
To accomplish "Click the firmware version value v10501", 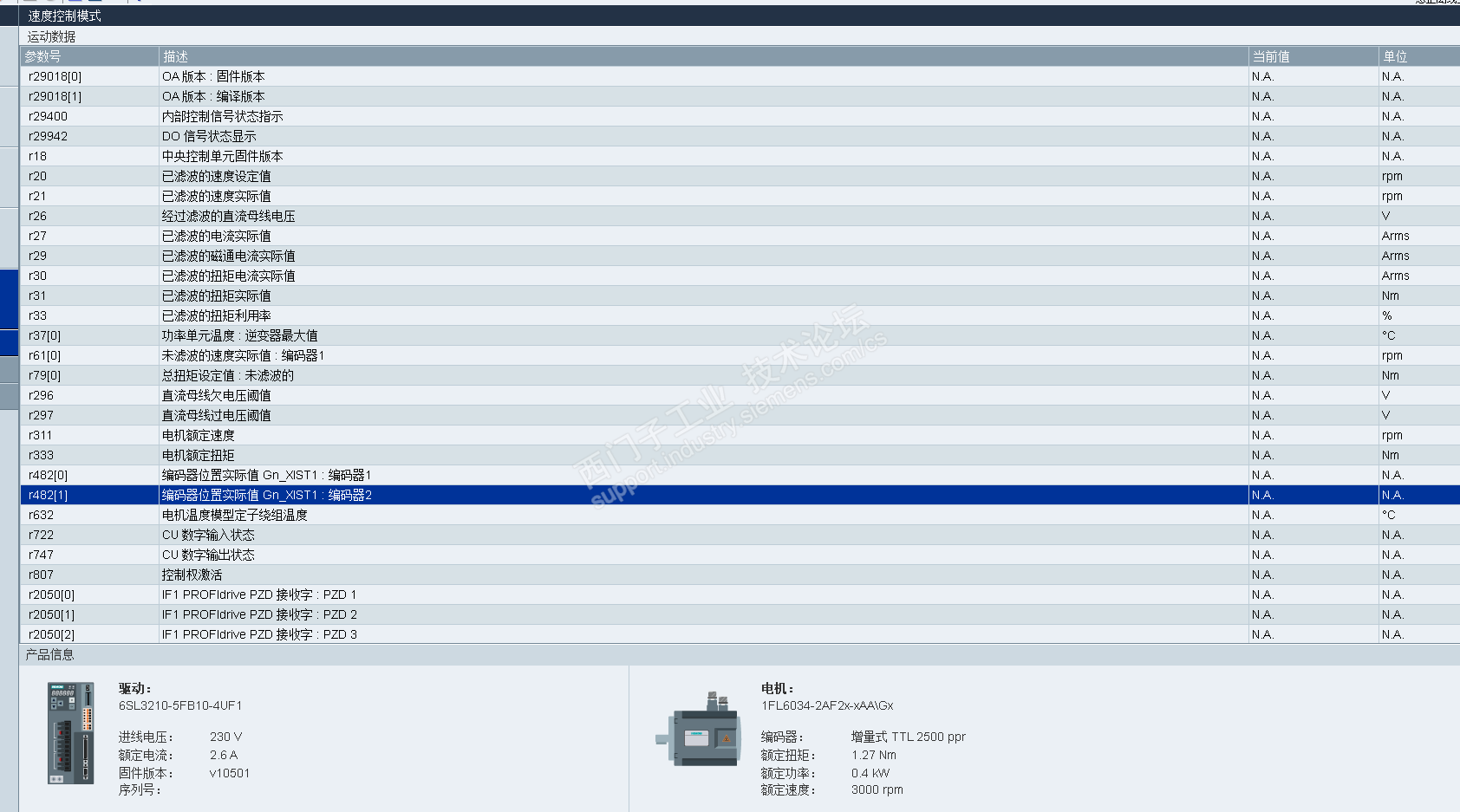I will click(230, 773).
